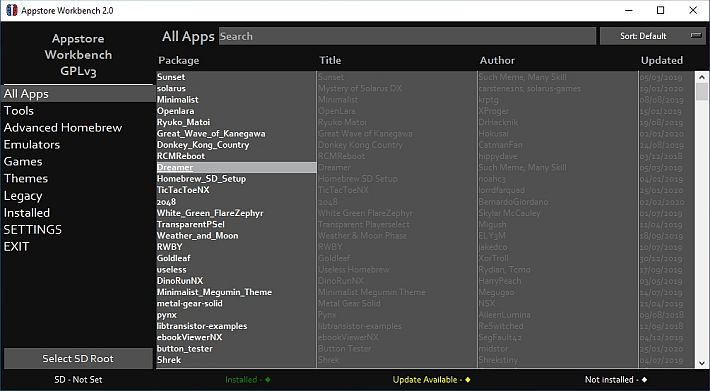Click the XorTroll author cell
This screenshot has height=391, width=710.
pos(494,258)
